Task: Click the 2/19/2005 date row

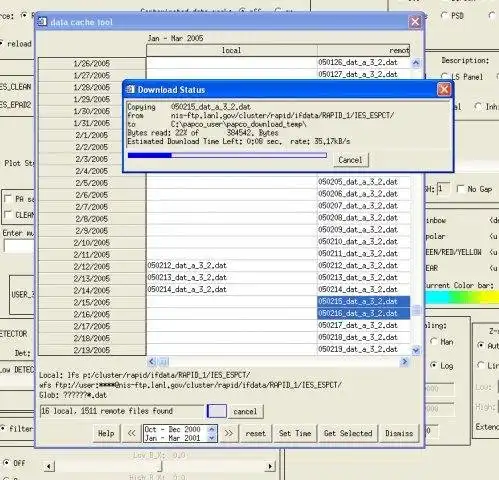Action: click(x=92, y=350)
